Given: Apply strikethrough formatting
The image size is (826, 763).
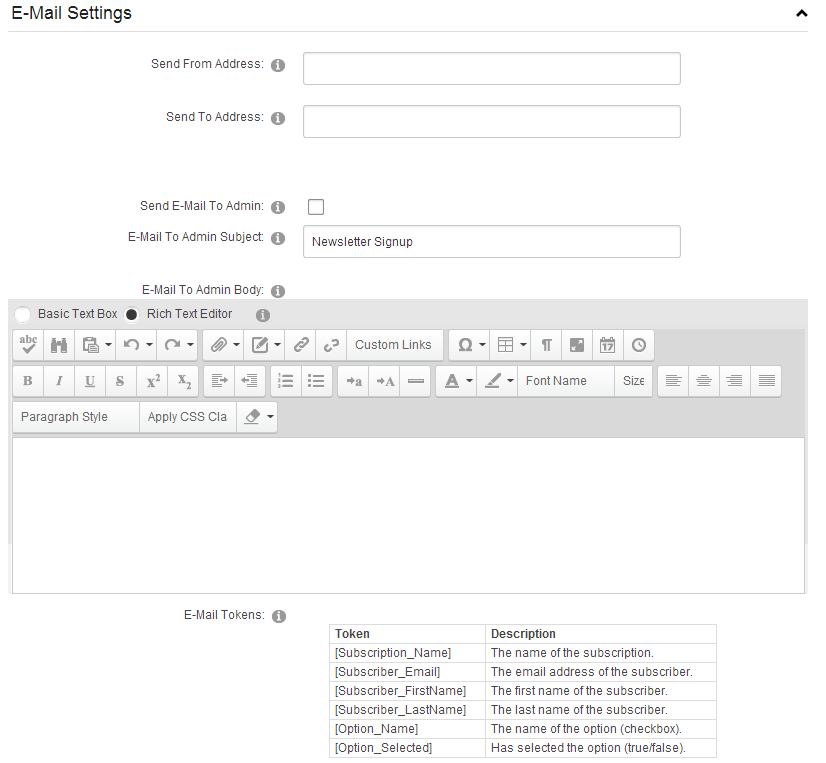Looking at the screenshot, I should [120, 381].
